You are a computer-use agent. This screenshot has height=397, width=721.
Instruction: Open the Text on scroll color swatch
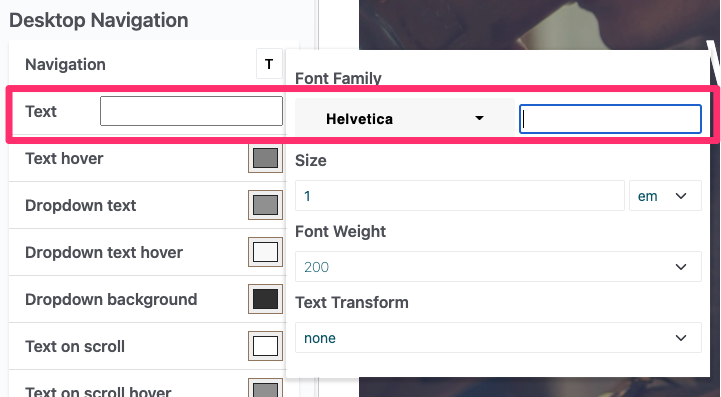coord(265,346)
